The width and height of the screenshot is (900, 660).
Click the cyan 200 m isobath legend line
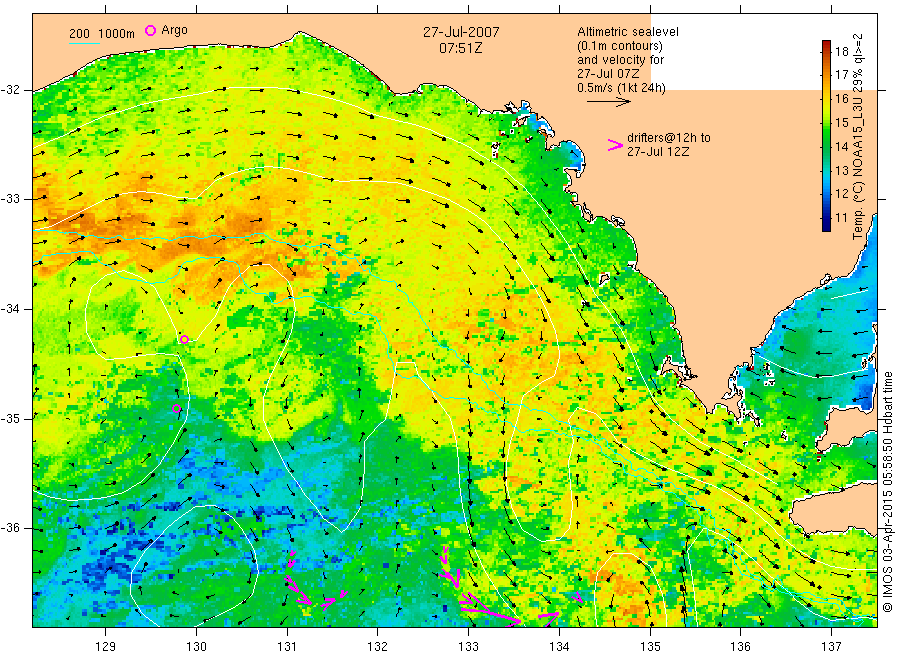[x=84, y=43]
